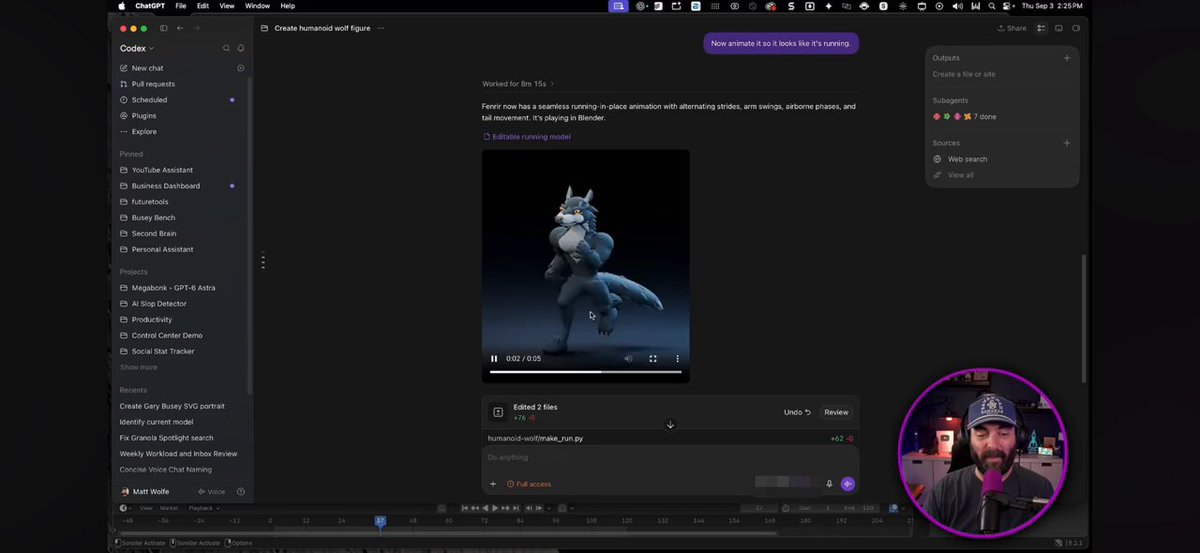This screenshot has height=553, width=1200.
Task: Seek on the video progress bar
Action: [x=586, y=372]
